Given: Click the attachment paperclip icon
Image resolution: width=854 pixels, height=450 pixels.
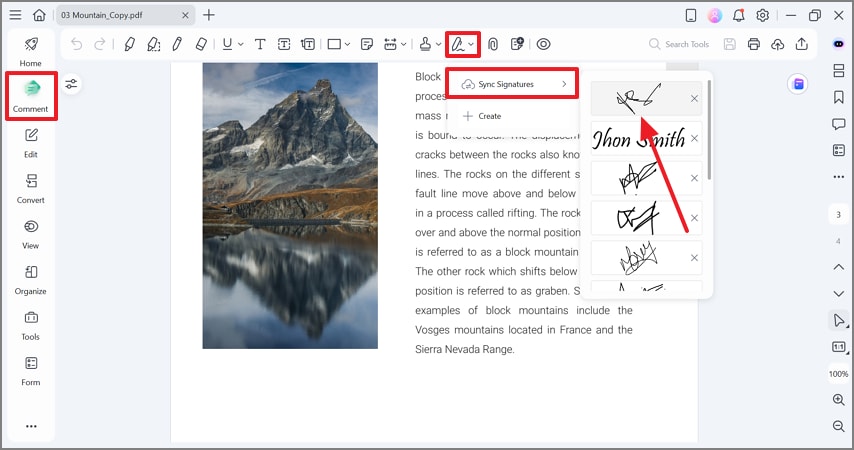Looking at the screenshot, I should 493,44.
